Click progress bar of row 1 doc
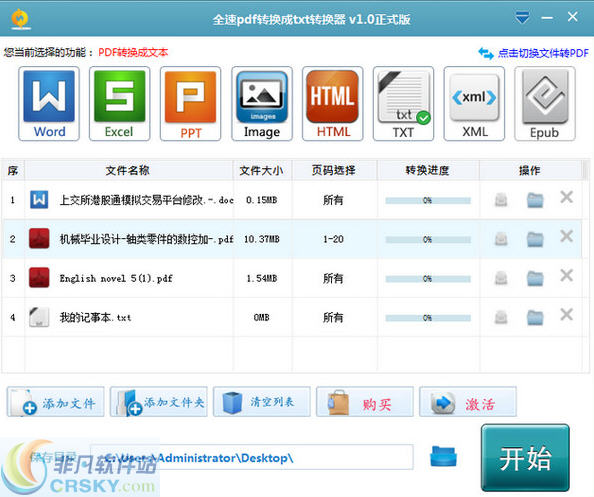Image resolution: width=594 pixels, height=497 pixels. pos(428,200)
